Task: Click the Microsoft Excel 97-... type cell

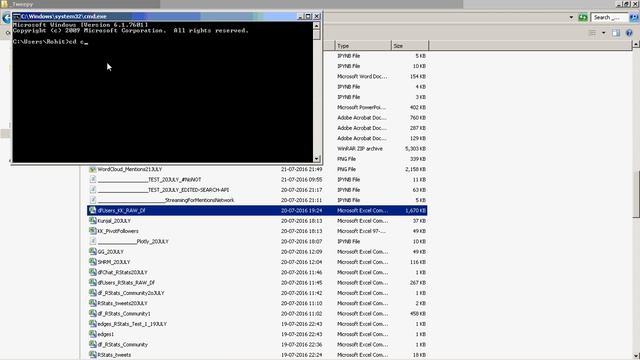Action: (361, 231)
